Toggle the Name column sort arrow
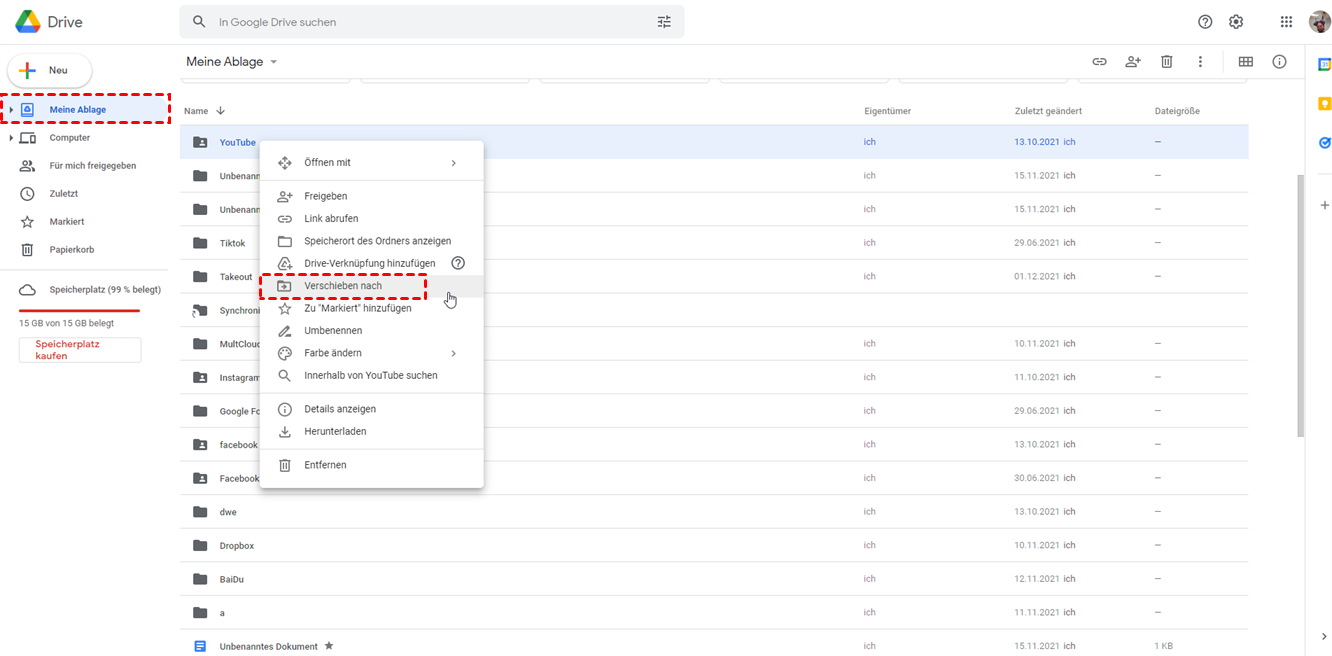The image size is (1332, 656). [221, 111]
